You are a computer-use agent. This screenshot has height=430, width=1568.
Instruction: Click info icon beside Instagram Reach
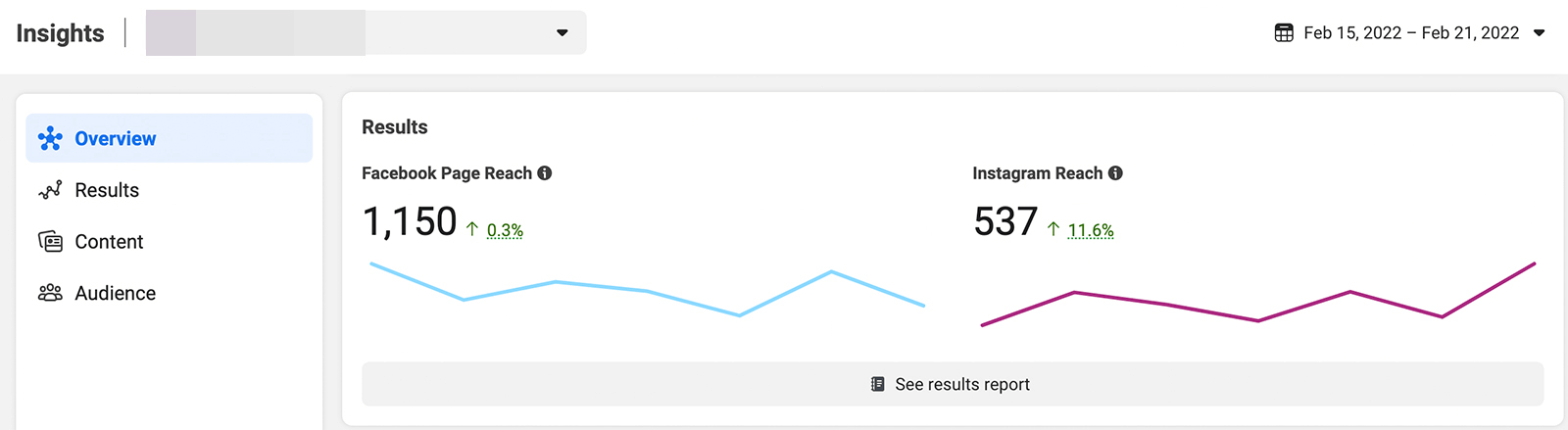coord(1115,173)
